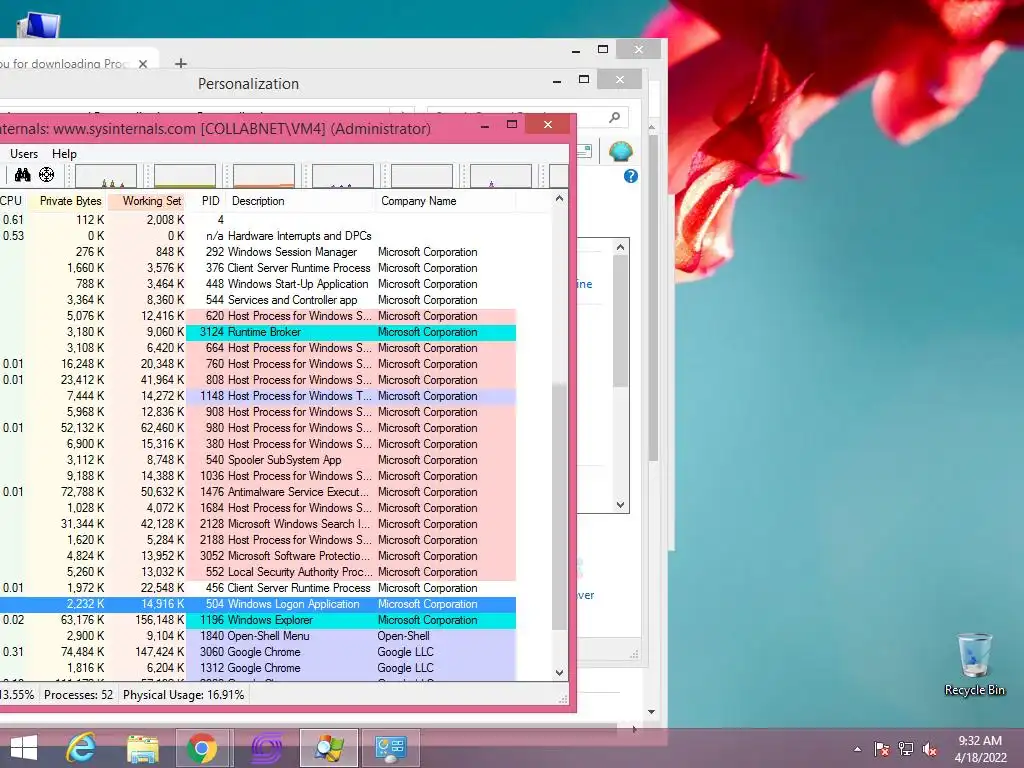Select the Microsoft Windows Search Indexer row
The height and width of the screenshot is (768, 1024).
click(258, 524)
